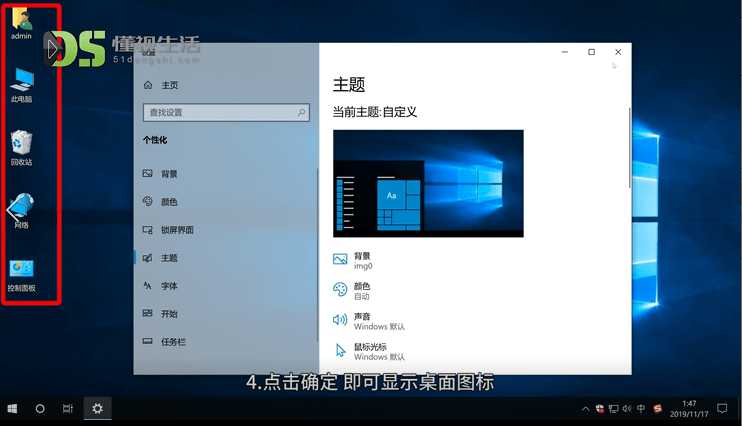Open the 控制面板 control panel icon

(x=21, y=275)
